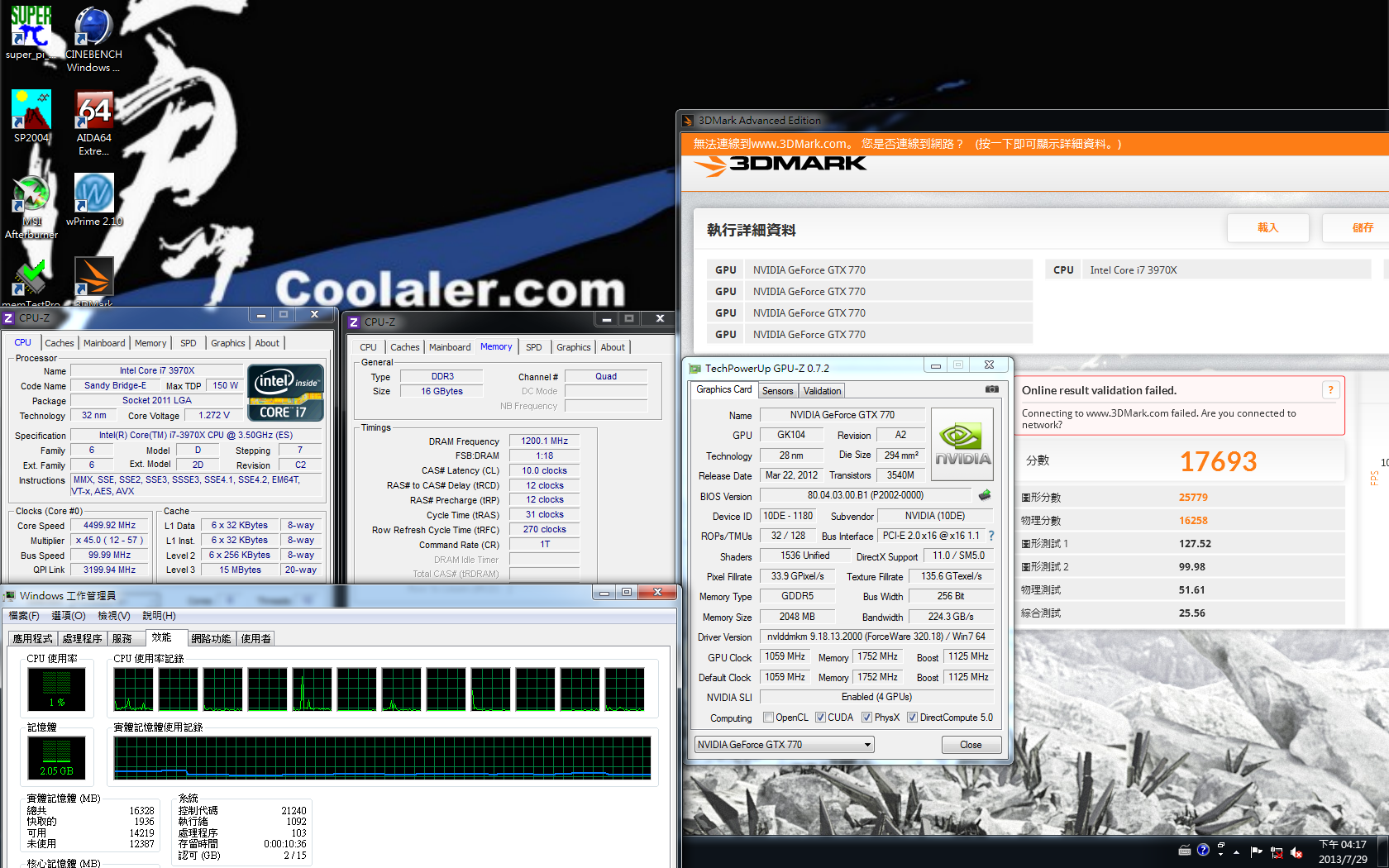The width and height of the screenshot is (1389, 868).
Task: Show hidden tray icons arrow
Action: coord(1236,852)
